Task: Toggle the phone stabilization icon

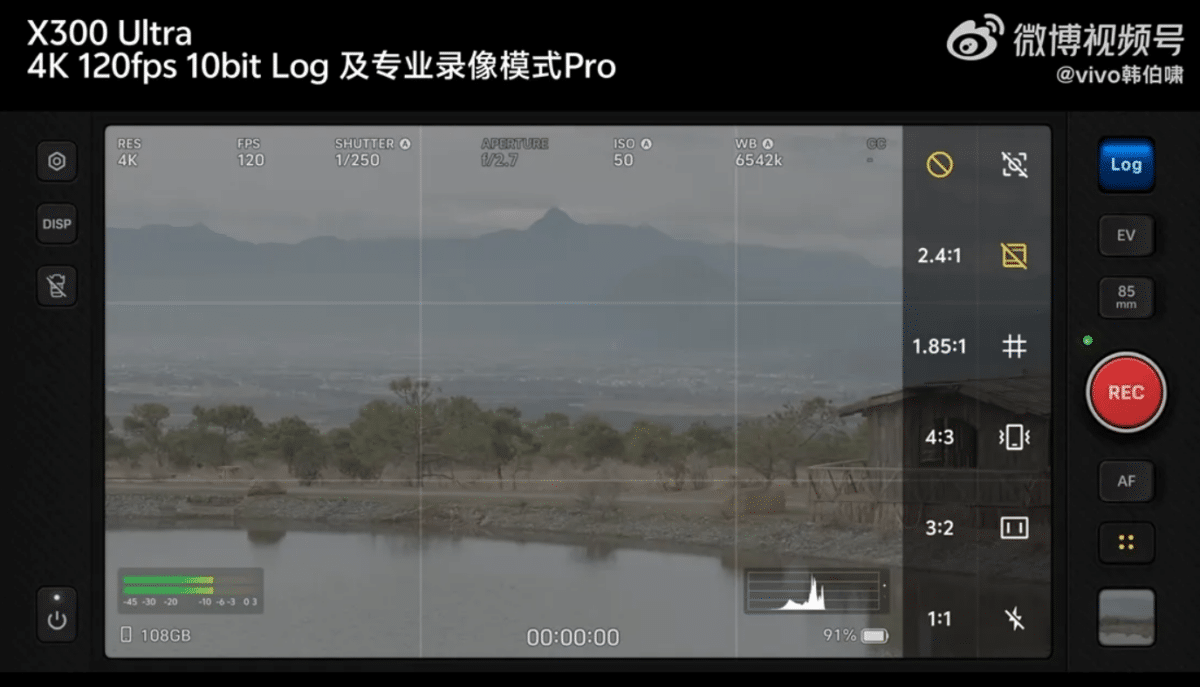Action: coord(1014,437)
